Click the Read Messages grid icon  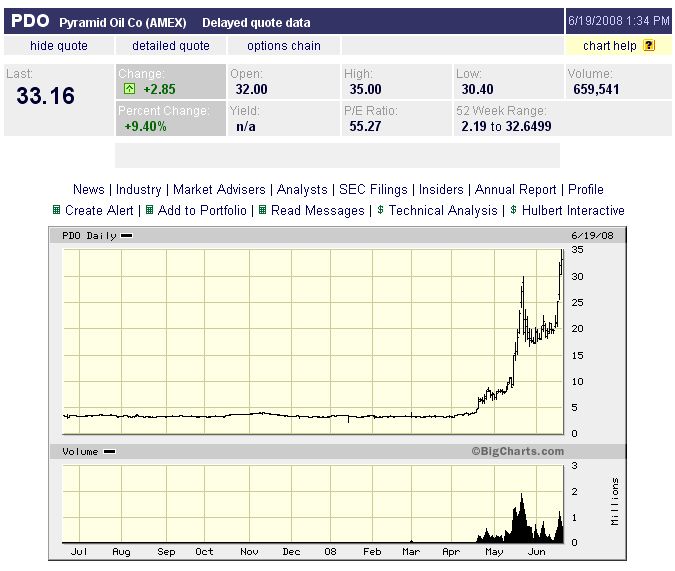(x=262, y=210)
